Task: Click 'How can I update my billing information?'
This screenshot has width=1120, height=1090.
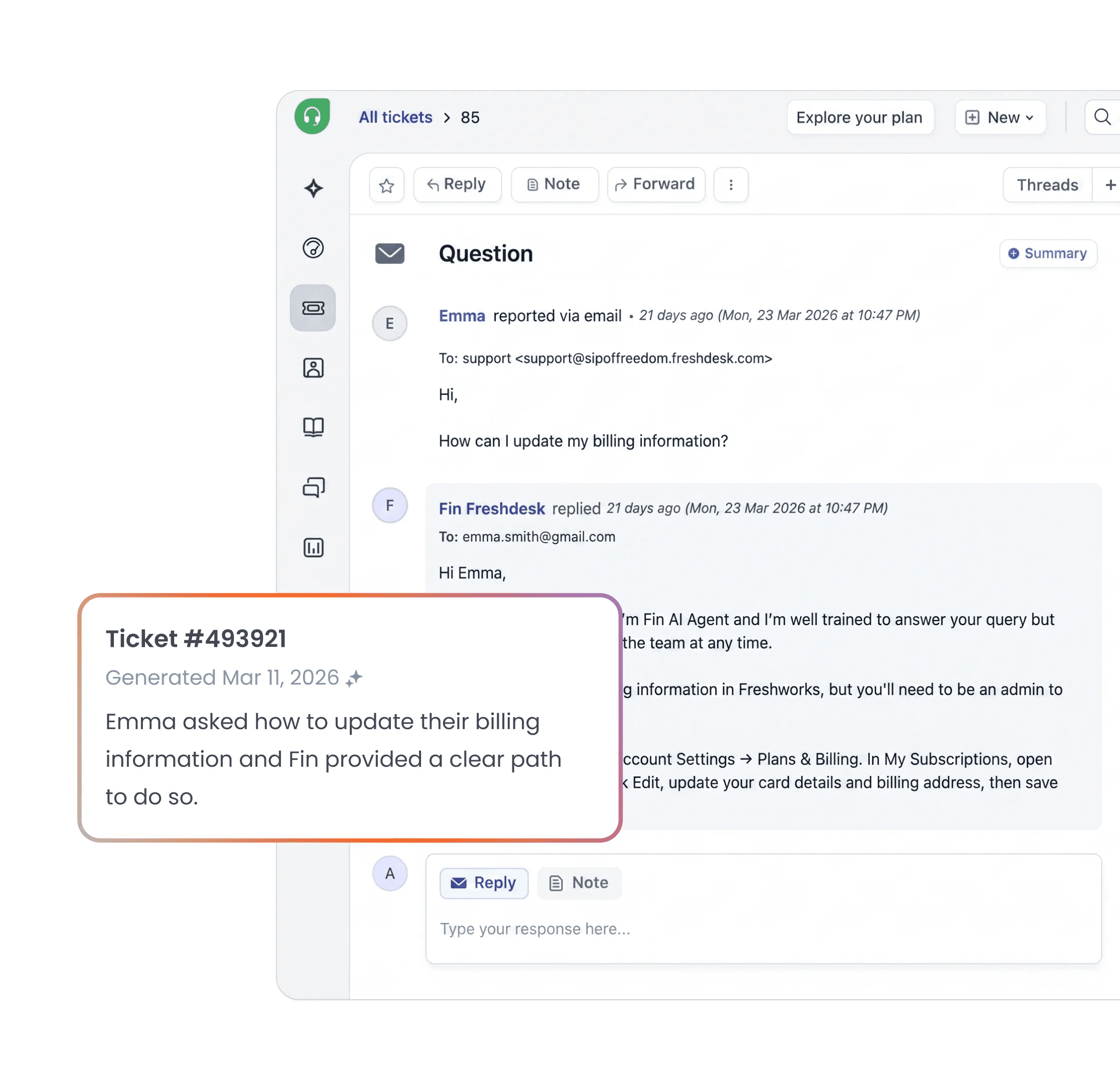Action: (x=583, y=442)
